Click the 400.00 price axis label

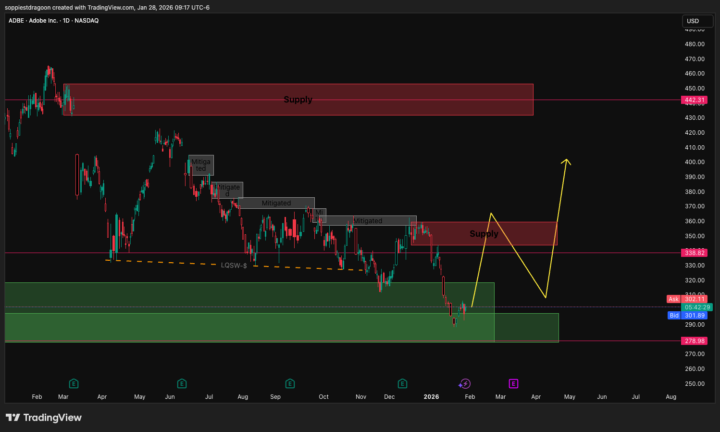[694, 162]
